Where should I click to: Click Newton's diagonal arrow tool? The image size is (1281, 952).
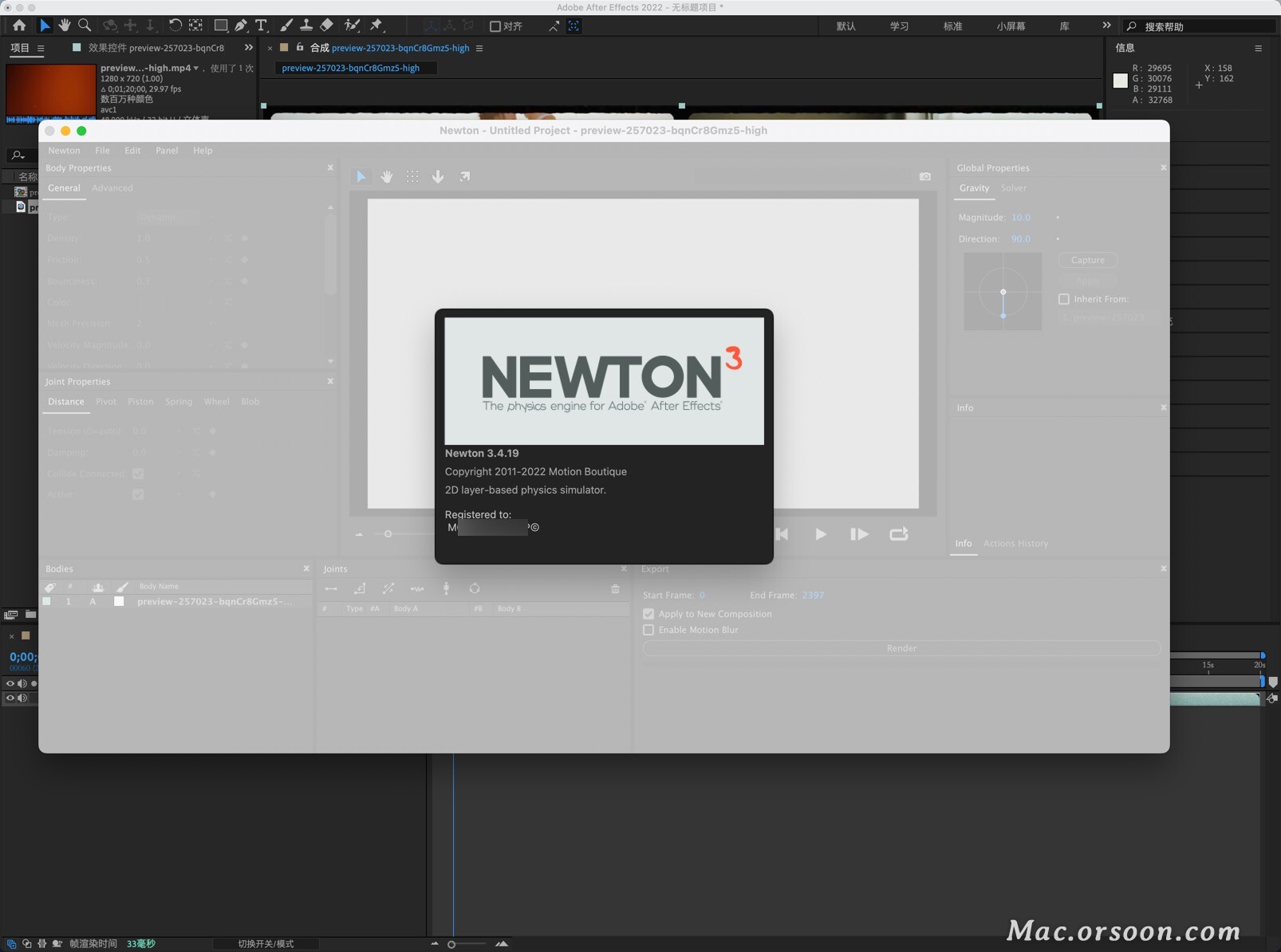pyautogui.click(x=464, y=176)
